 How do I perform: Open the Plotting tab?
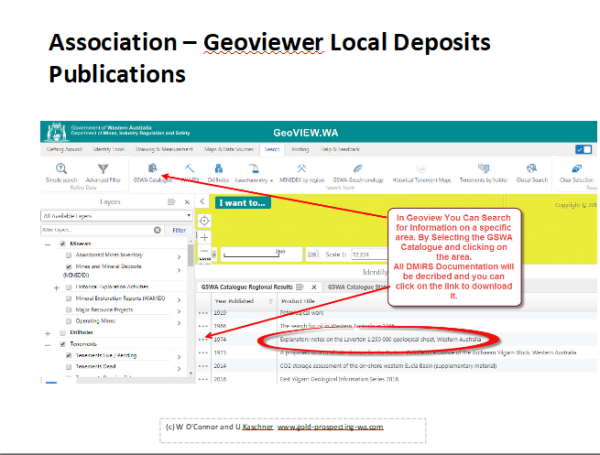point(300,149)
